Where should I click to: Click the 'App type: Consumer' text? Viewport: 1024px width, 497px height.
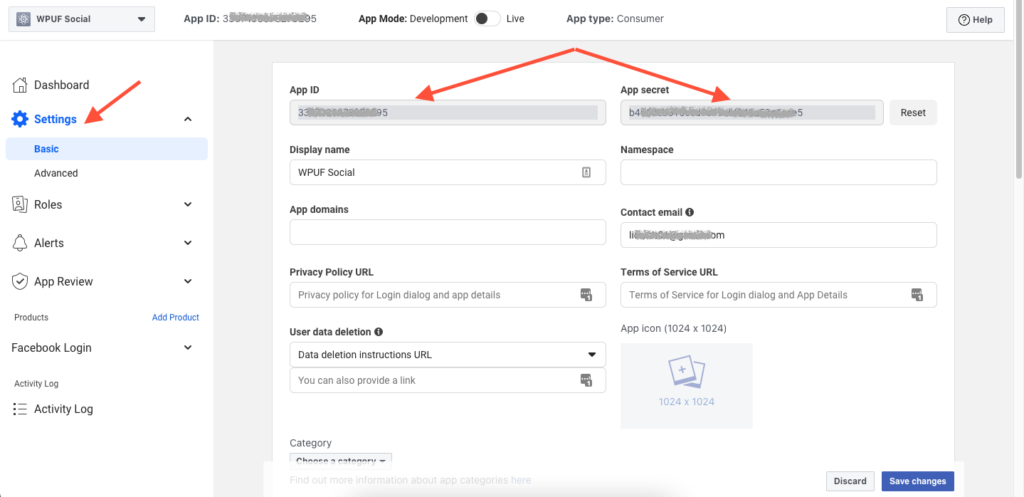coord(615,19)
